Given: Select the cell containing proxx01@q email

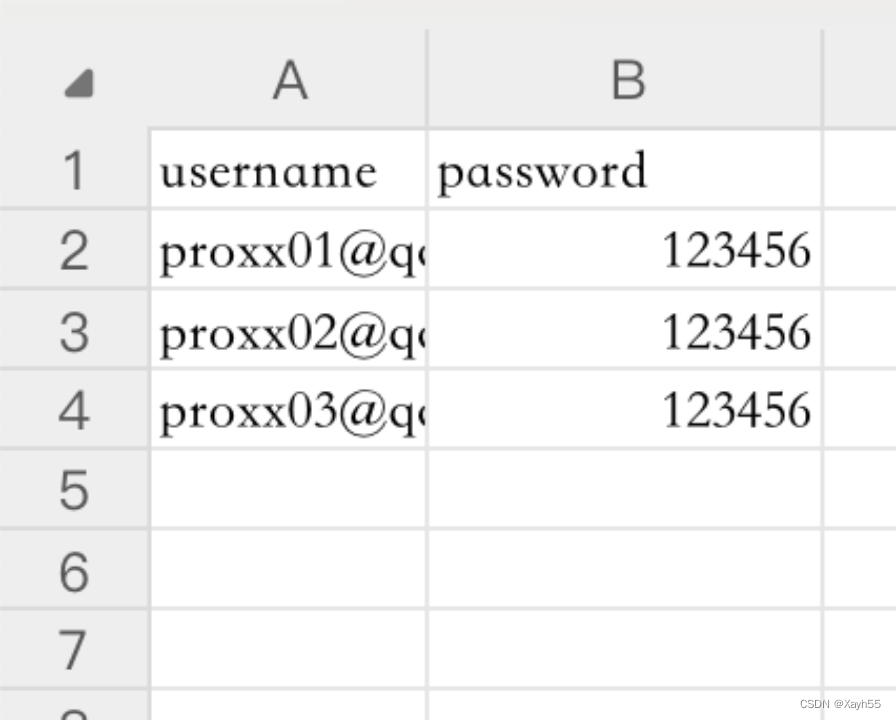Looking at the screenshot, I should click(x=289, y=250).
